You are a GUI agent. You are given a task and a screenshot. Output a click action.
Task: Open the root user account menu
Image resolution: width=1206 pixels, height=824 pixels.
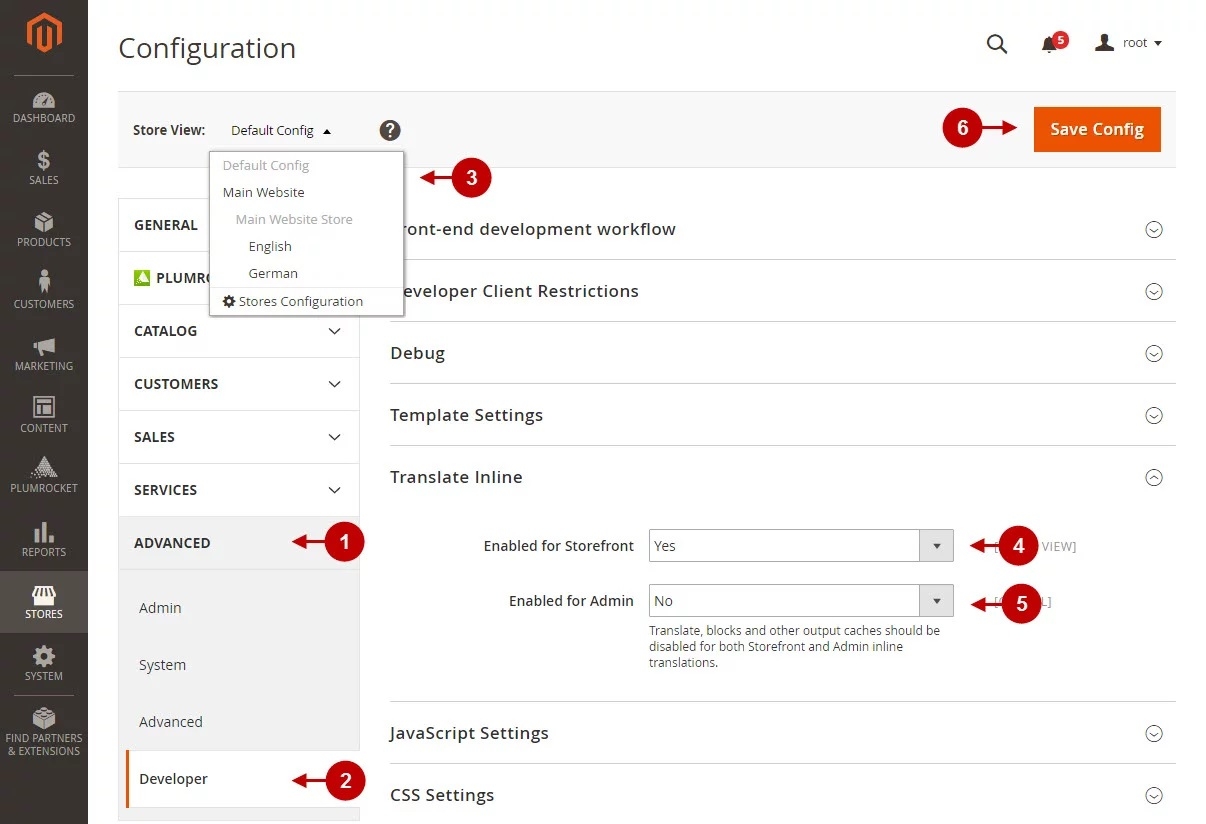coord(1129,43)
